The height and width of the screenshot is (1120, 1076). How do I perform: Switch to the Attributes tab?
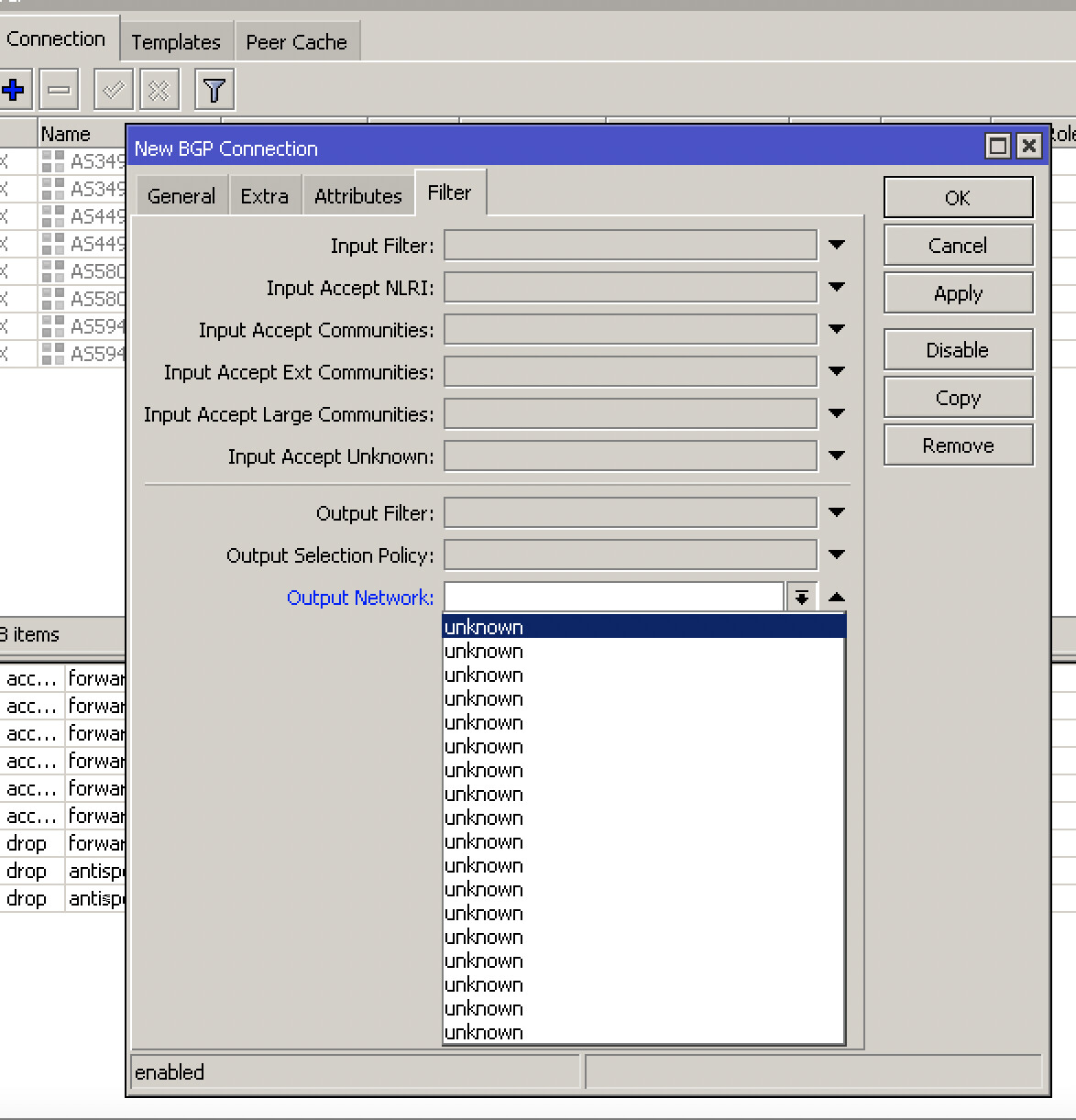358,196
